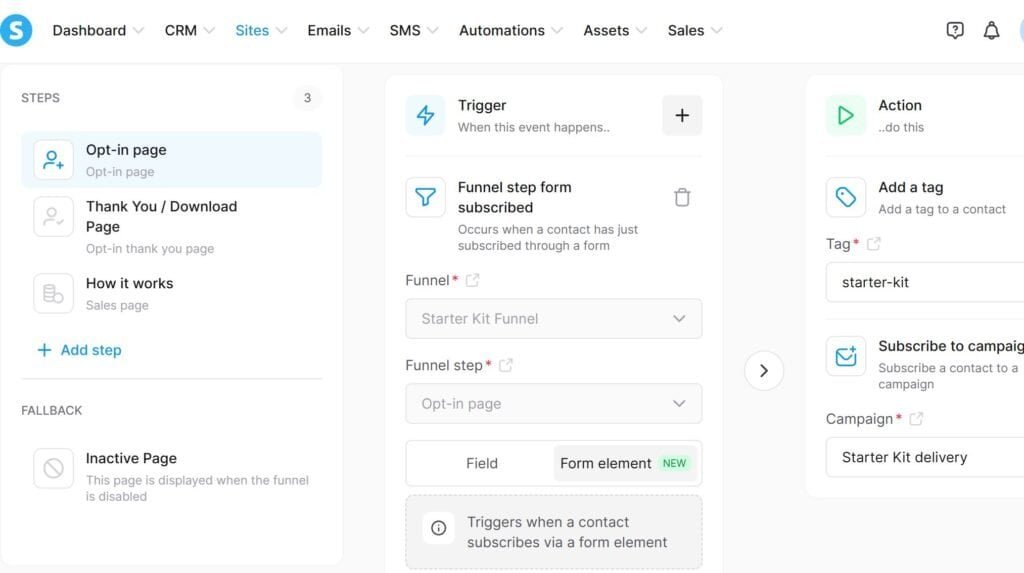Open the external link icon next to Funnel
This screenshot has width=1024, height=573.
click(472, 280)
